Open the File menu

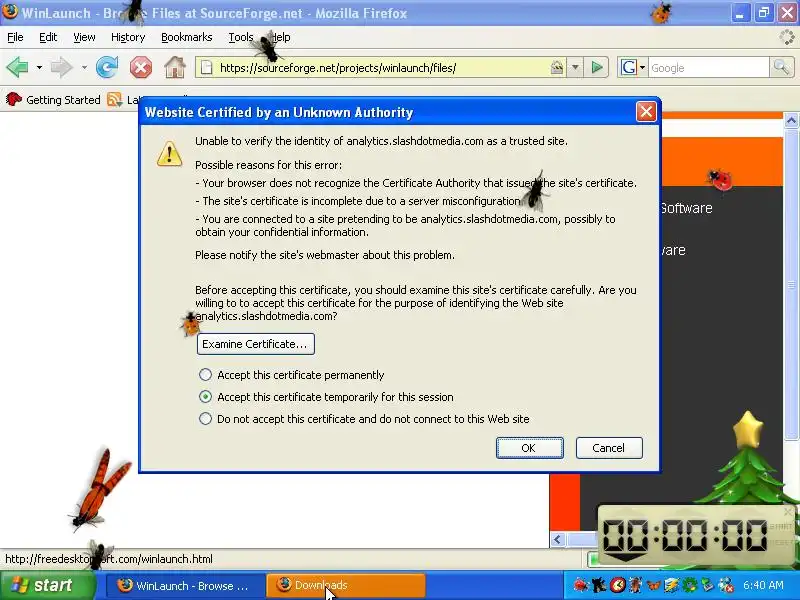click(15, 37)
